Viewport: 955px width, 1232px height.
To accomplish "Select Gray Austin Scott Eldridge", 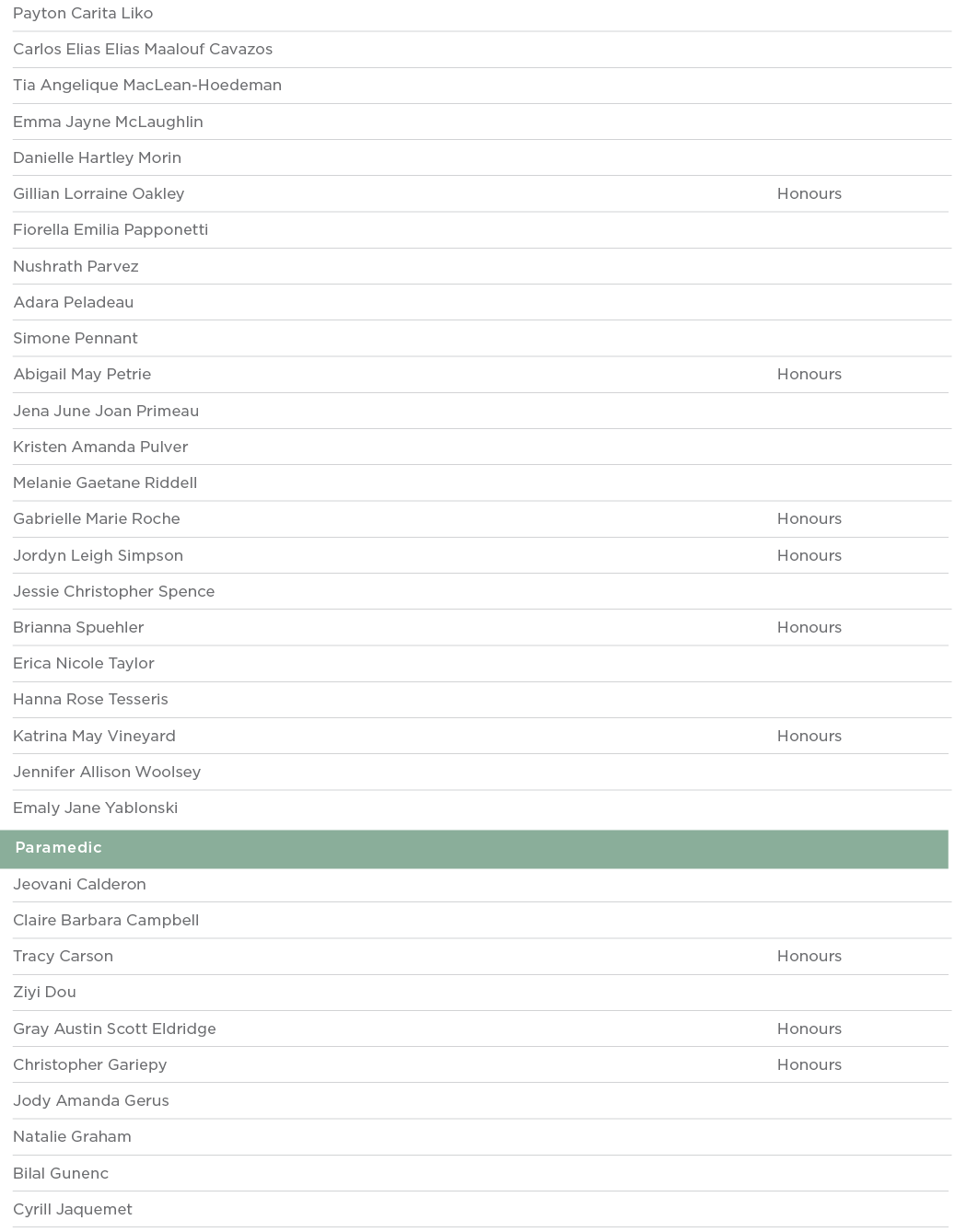I will click(114, 1029).
